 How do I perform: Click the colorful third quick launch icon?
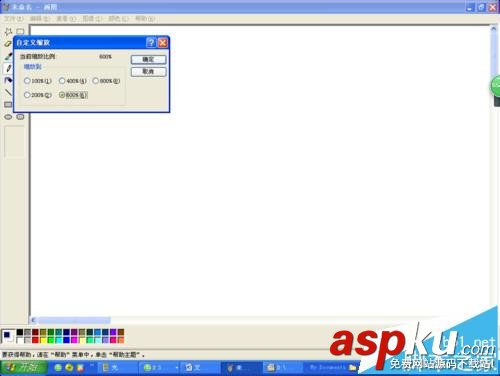(x=80, y=368)
